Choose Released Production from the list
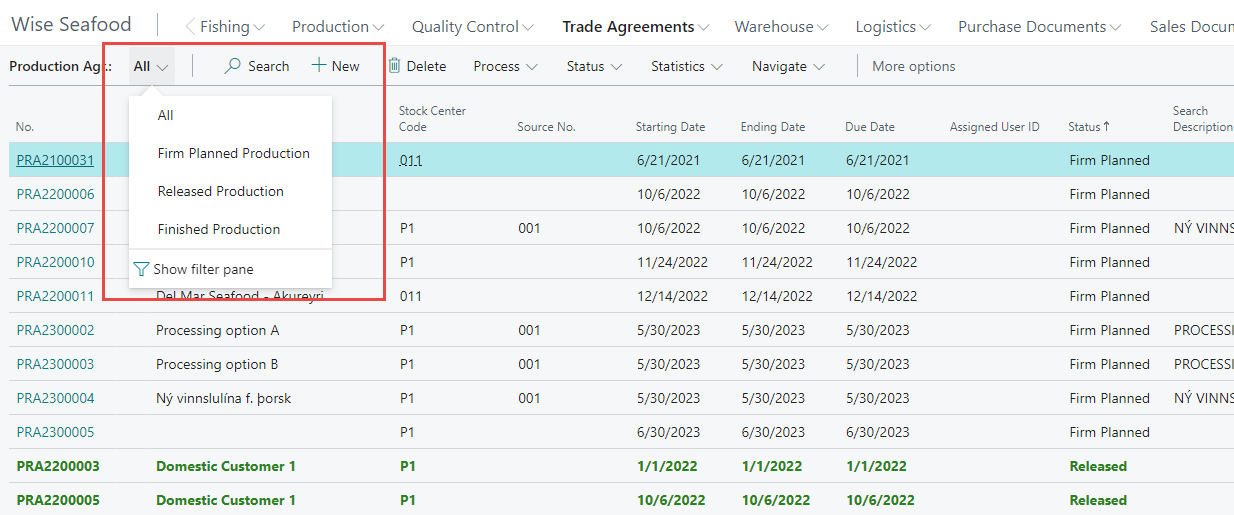 click(220, 191)
